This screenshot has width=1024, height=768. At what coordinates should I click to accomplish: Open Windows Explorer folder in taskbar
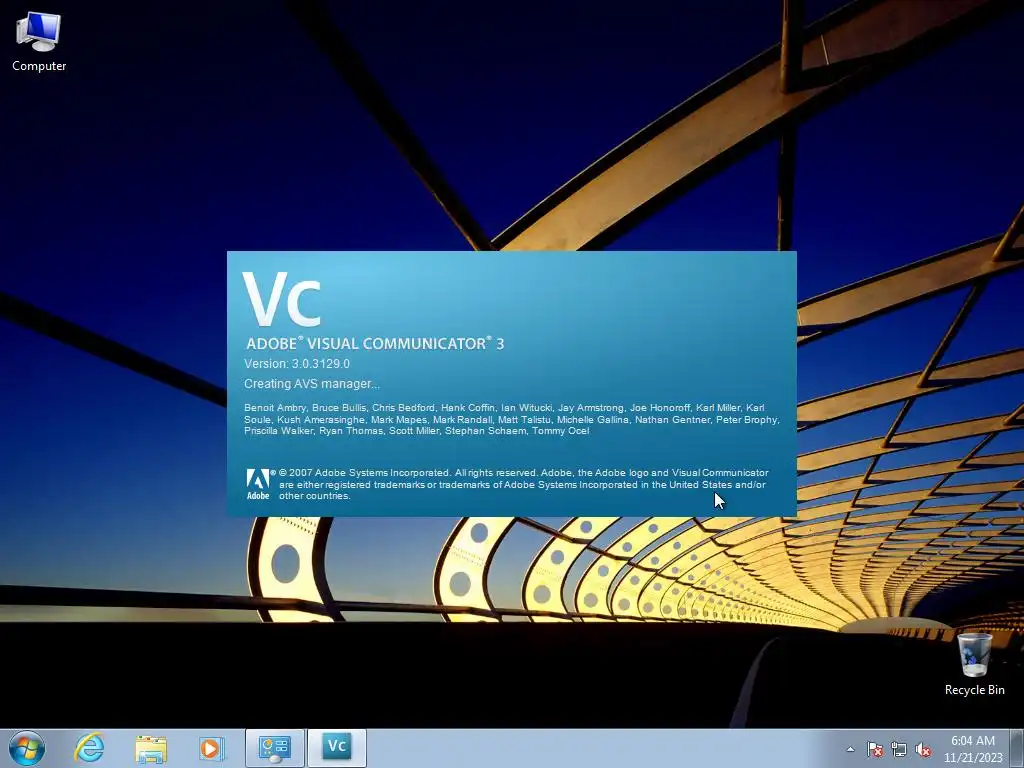(151, 748)
